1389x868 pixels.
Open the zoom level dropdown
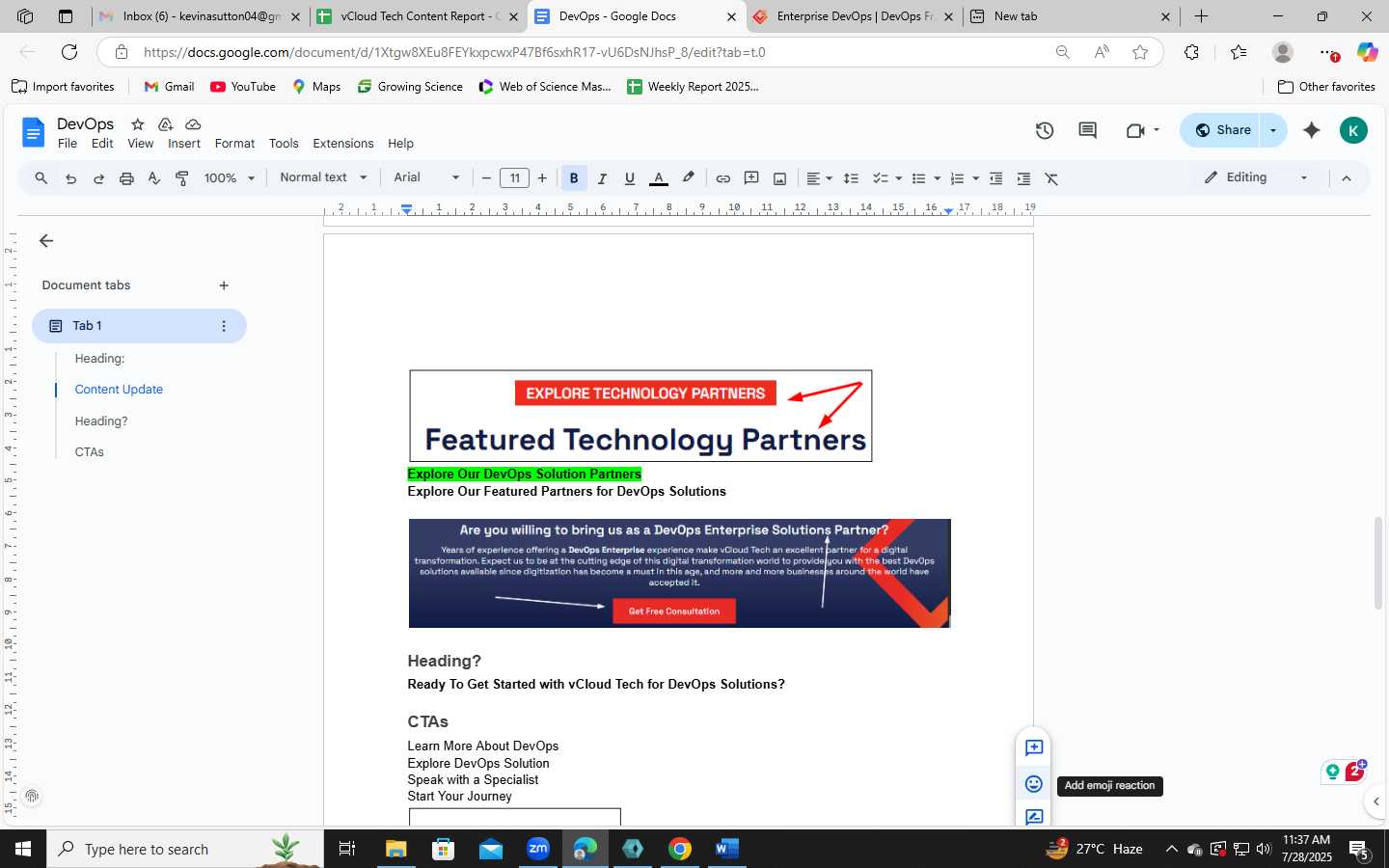(x=230, y=178)
